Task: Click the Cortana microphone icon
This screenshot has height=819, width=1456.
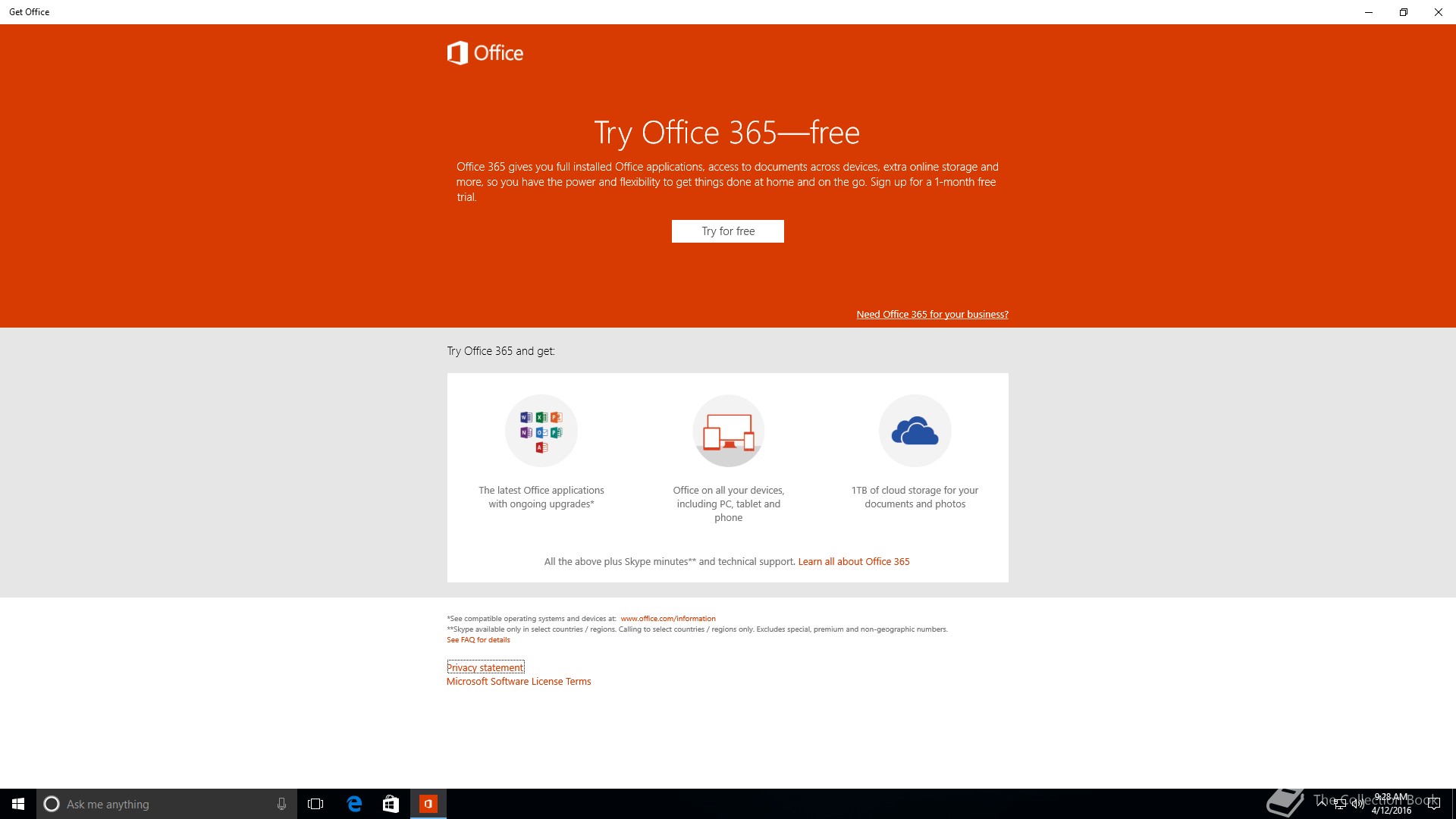Action: tap(281, 804)
